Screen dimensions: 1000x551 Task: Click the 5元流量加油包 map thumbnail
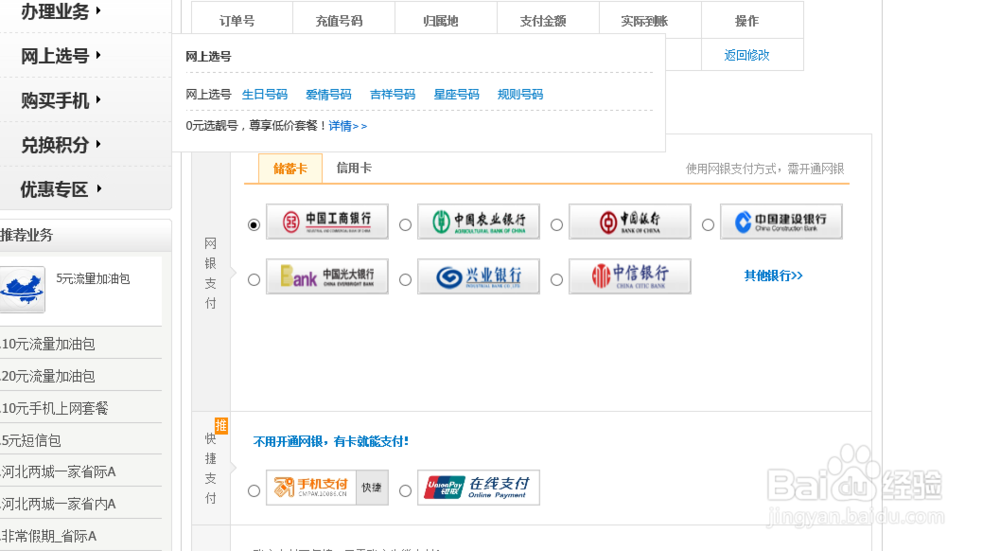[x=22, y=290]
